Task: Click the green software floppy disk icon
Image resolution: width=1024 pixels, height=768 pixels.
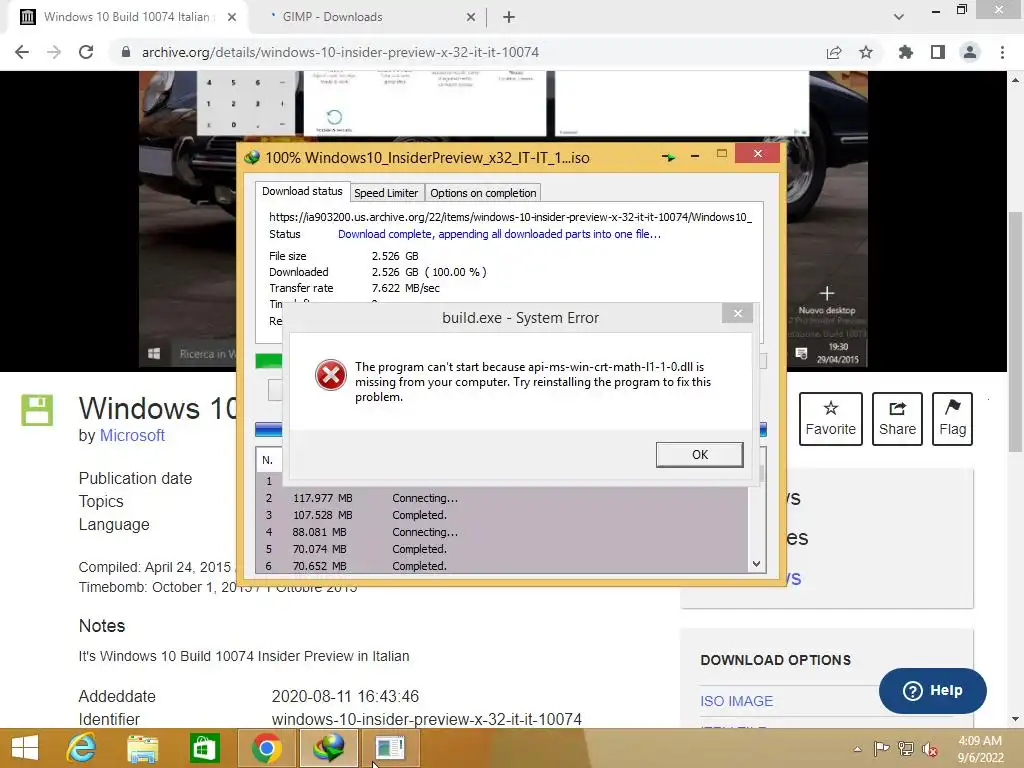Action: [x=37, y=411]
